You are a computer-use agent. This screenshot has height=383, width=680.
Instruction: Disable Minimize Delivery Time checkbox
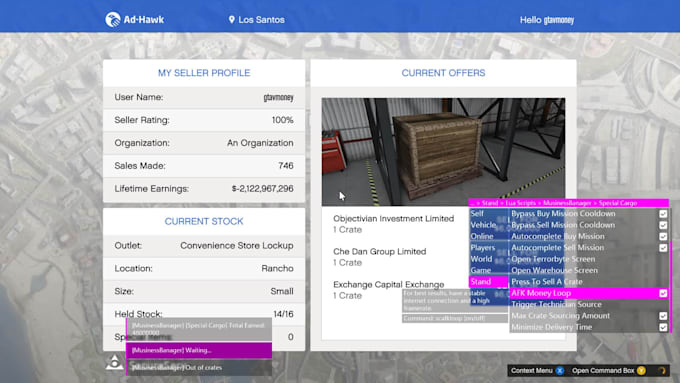(x=663, y=327)
